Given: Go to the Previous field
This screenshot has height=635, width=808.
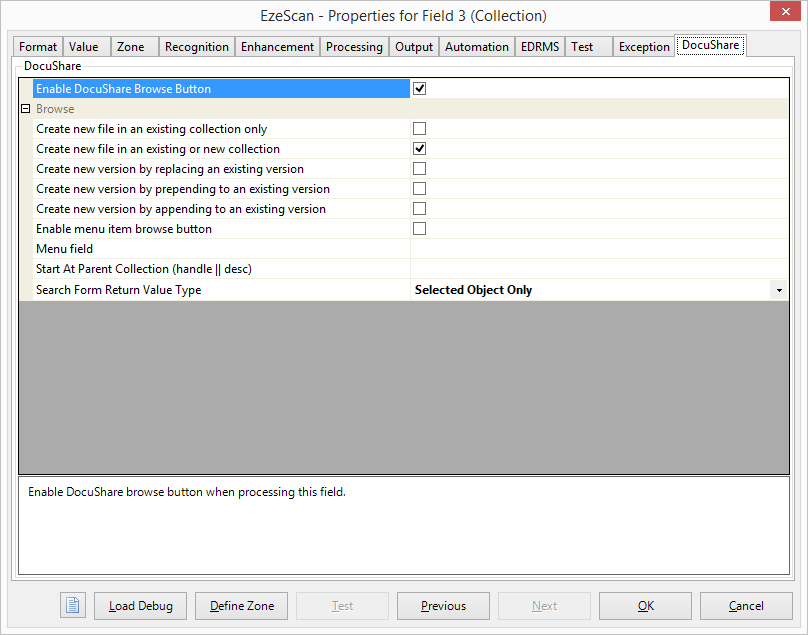Looking at the screenshot, I should point(443,605).
